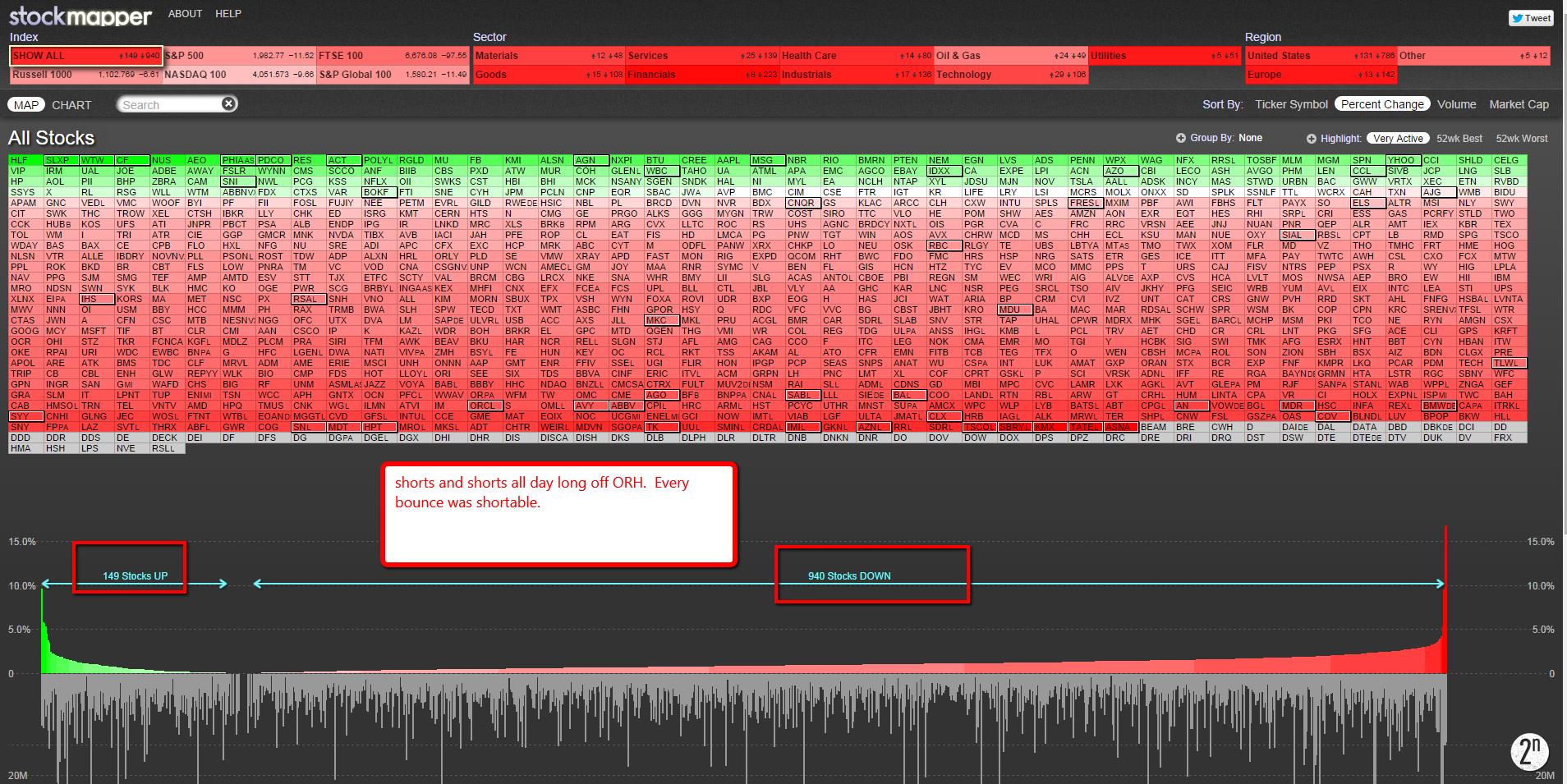Select the TSLA stock cell
Screen dimensions: 1567x784
tap(1085, 182)
